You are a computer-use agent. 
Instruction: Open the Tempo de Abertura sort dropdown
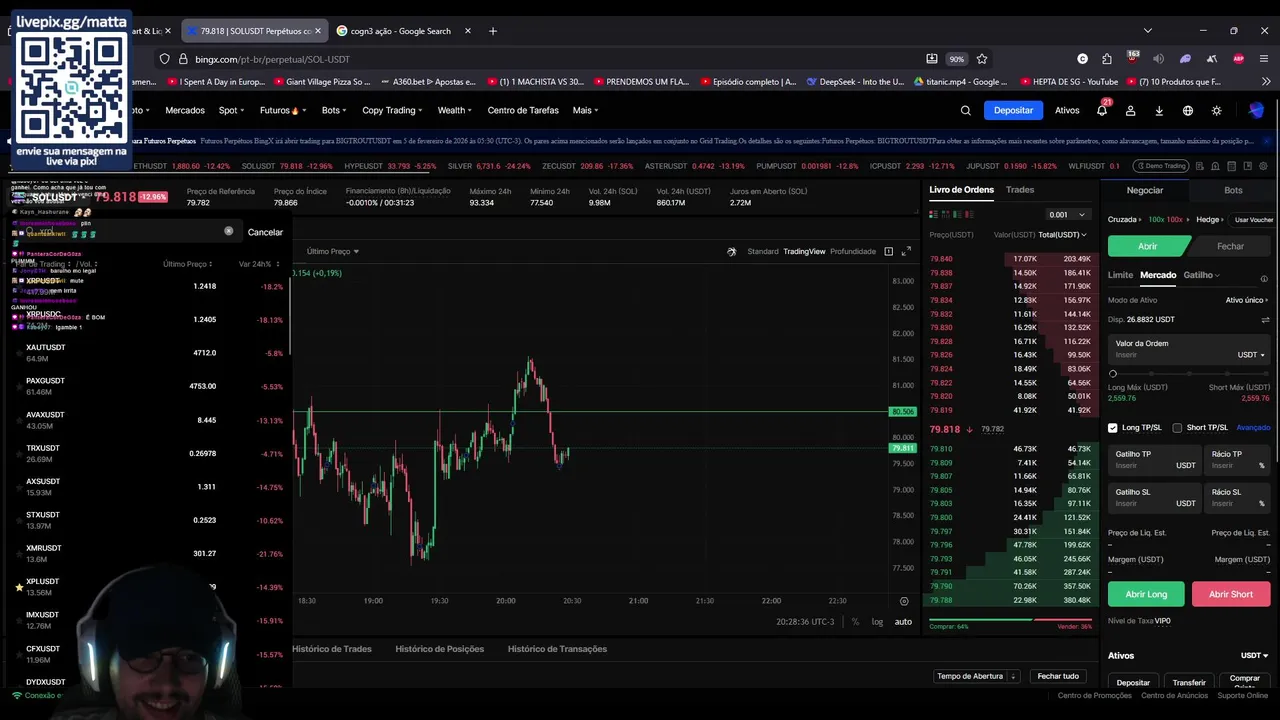[x=977, y=676]
